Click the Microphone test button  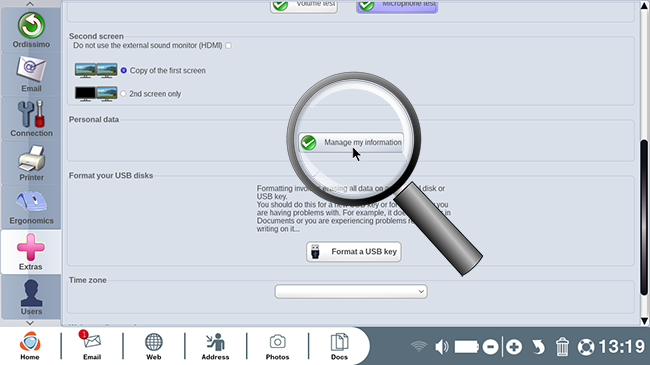397,6
